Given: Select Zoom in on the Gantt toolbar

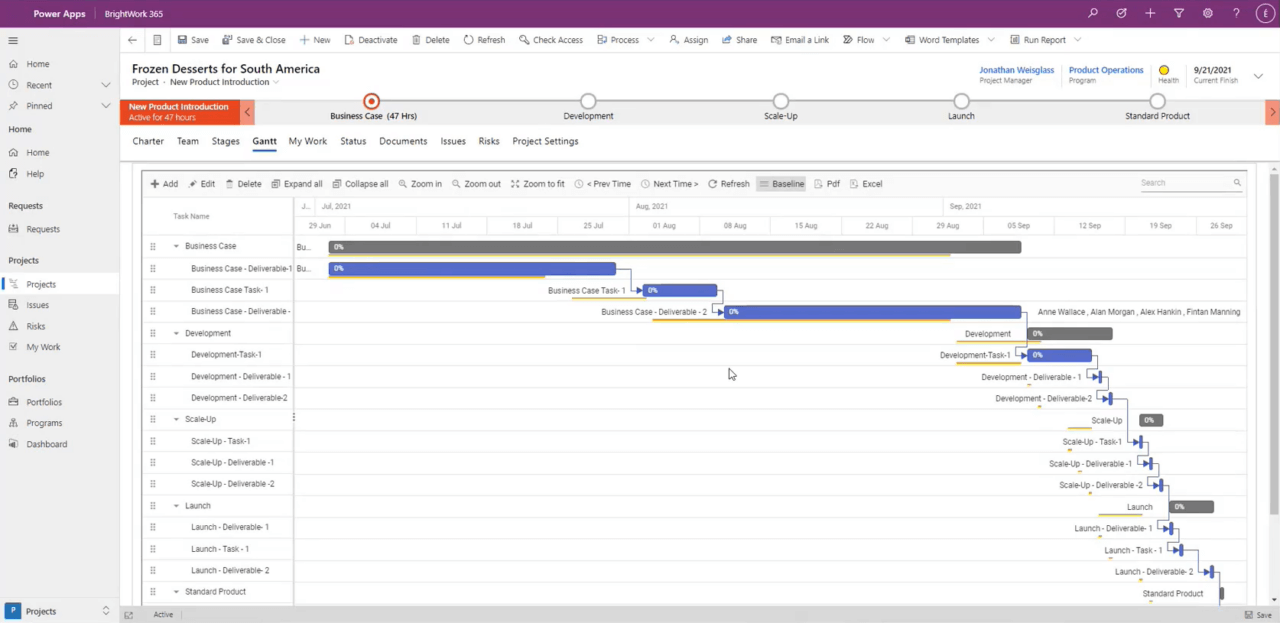Looking at the screenshot, I should 420,183.
